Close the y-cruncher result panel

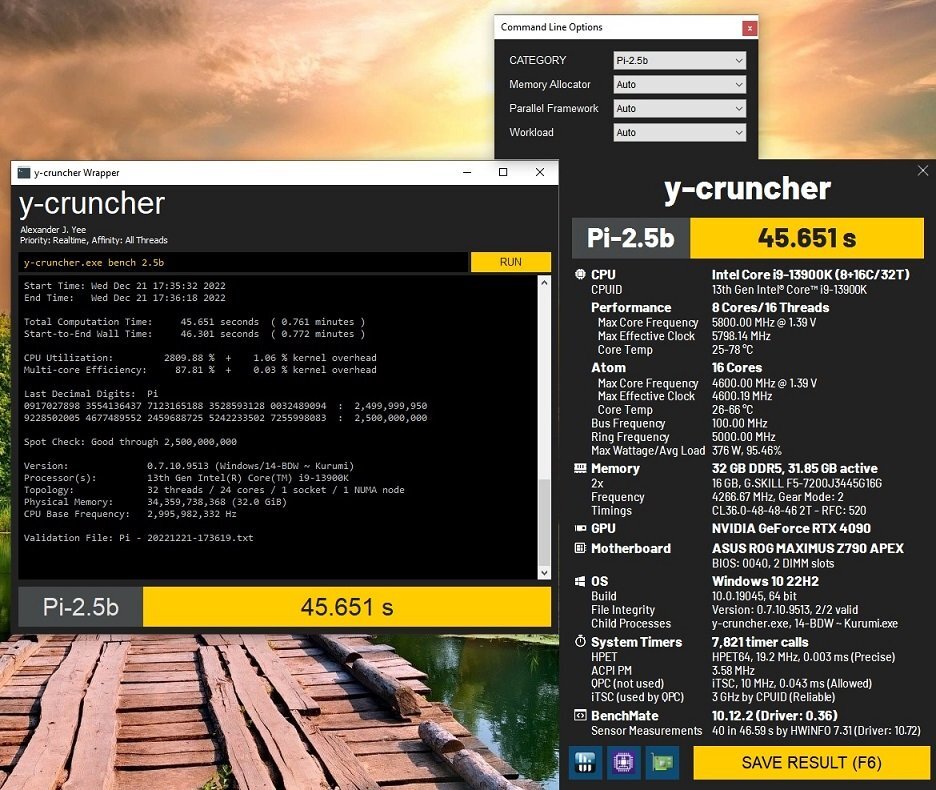(923, 171)
